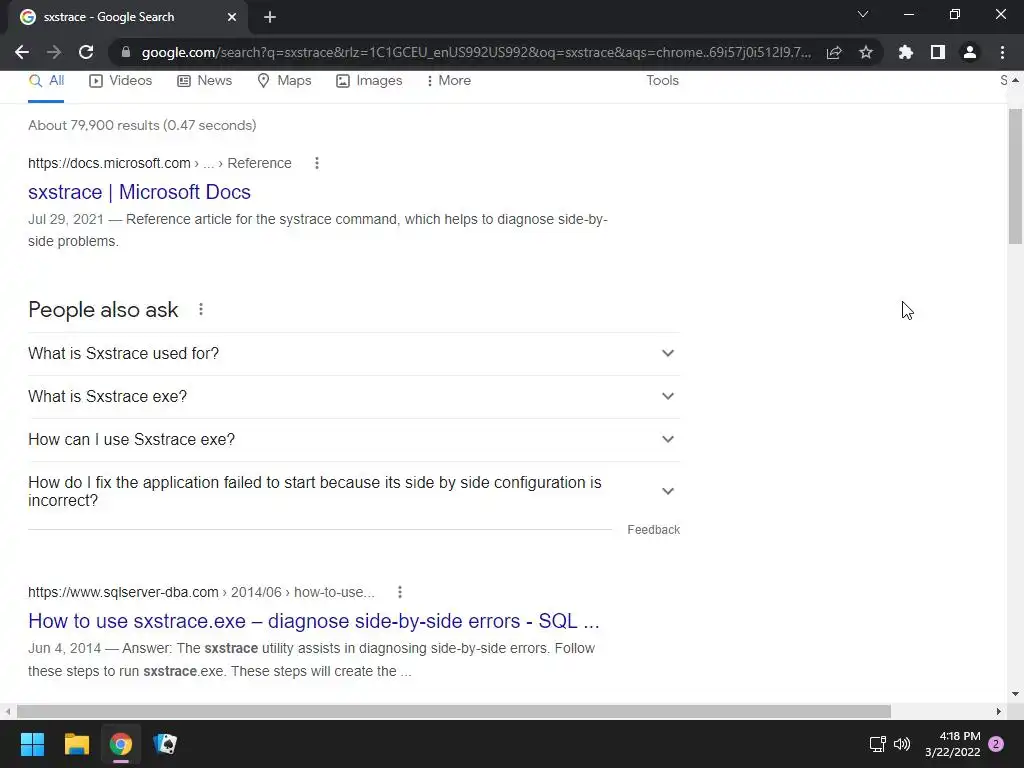Image resolution: width=1024 pixels, height=768 pixels.
Task: Switch to Videos results
Action: coord(121,81)
